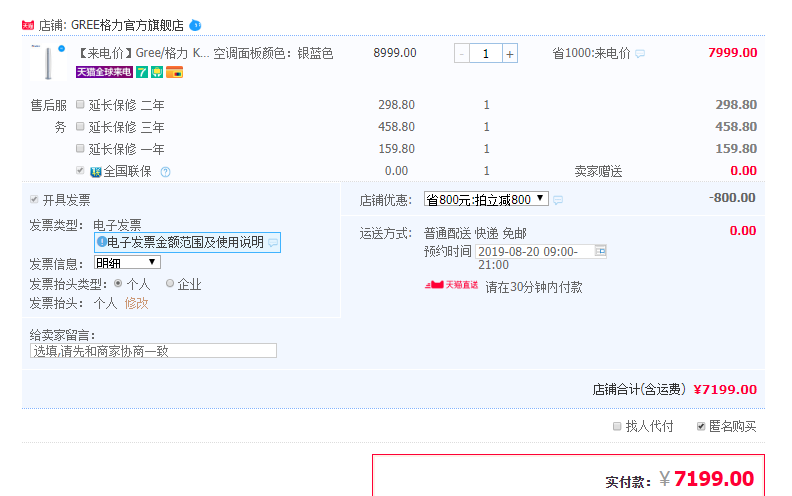Click the delivery appointment time field

coord(535,252)
